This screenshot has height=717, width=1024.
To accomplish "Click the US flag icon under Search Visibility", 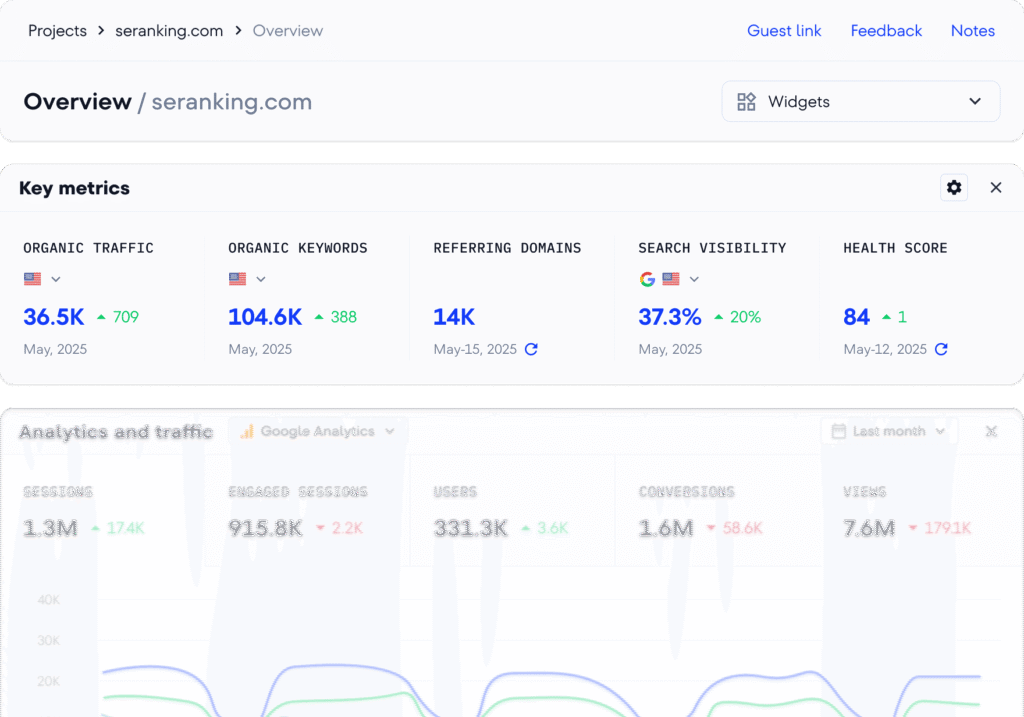I will 669,279.
